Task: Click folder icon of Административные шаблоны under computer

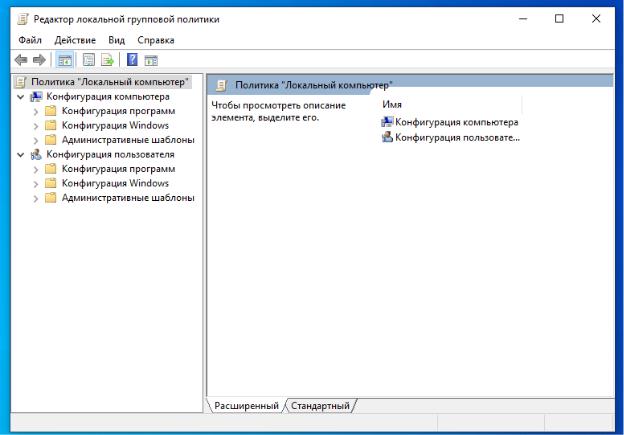Action: coord(51,140)
